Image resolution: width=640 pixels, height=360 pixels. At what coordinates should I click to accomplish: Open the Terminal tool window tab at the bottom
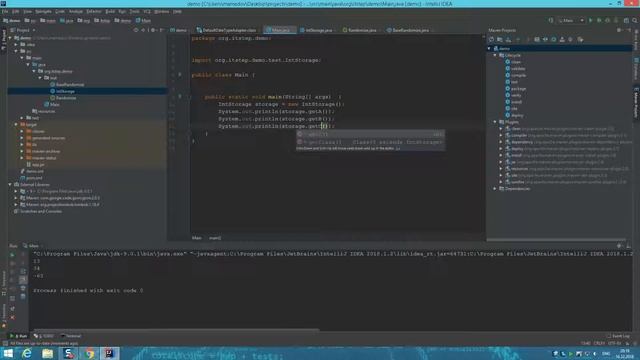[71, 336]
